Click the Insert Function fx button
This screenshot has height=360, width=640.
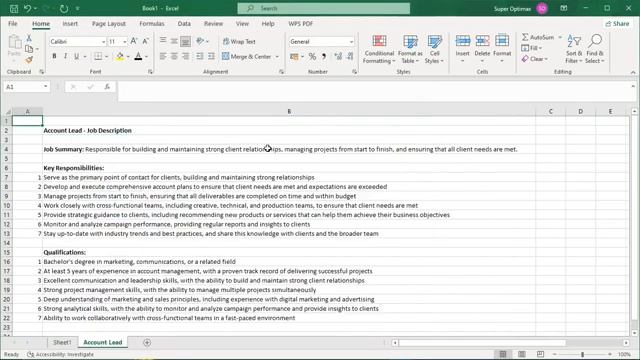[107, 87]
